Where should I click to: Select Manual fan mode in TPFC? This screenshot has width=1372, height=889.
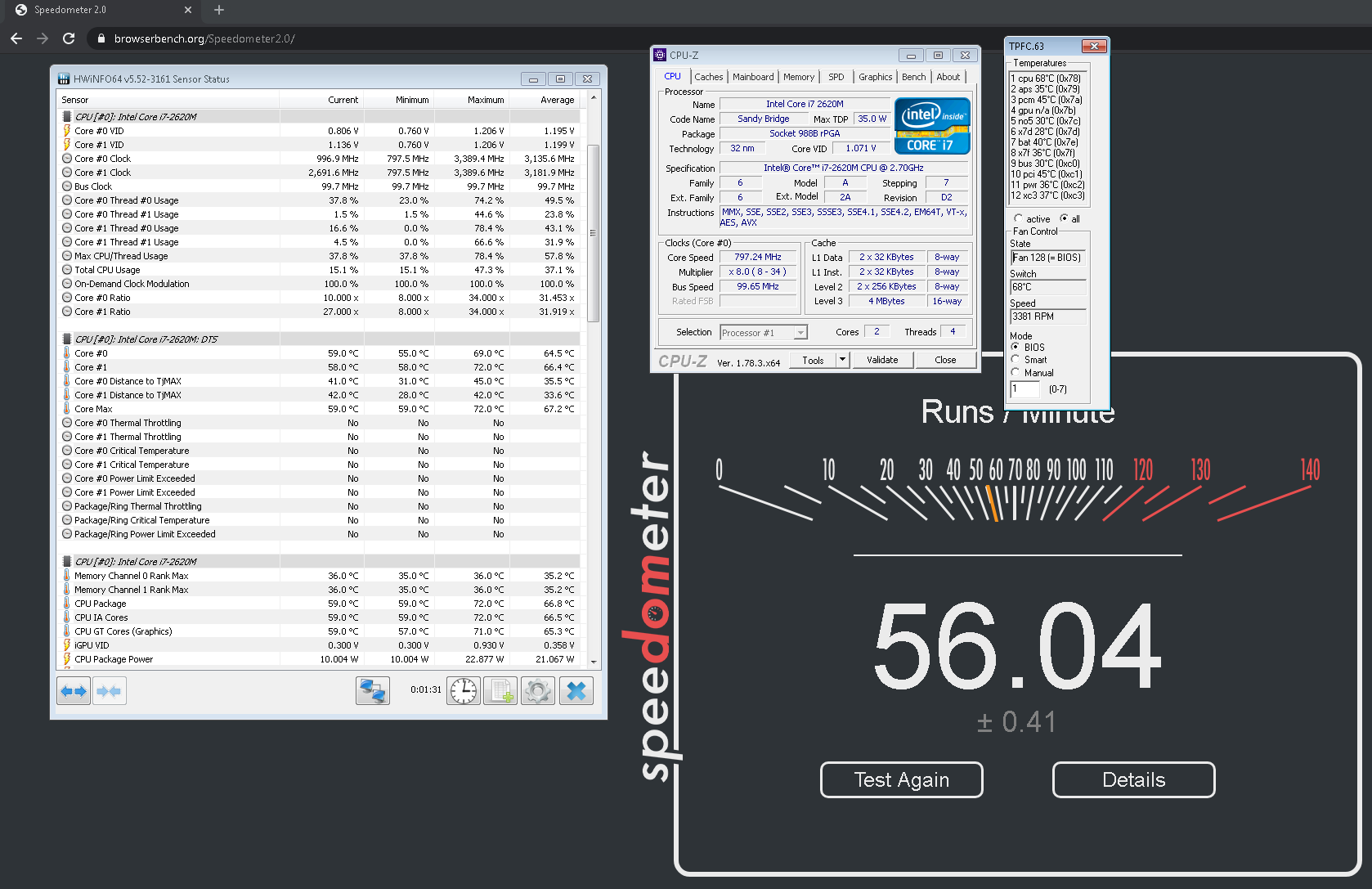click(1016, 372)
